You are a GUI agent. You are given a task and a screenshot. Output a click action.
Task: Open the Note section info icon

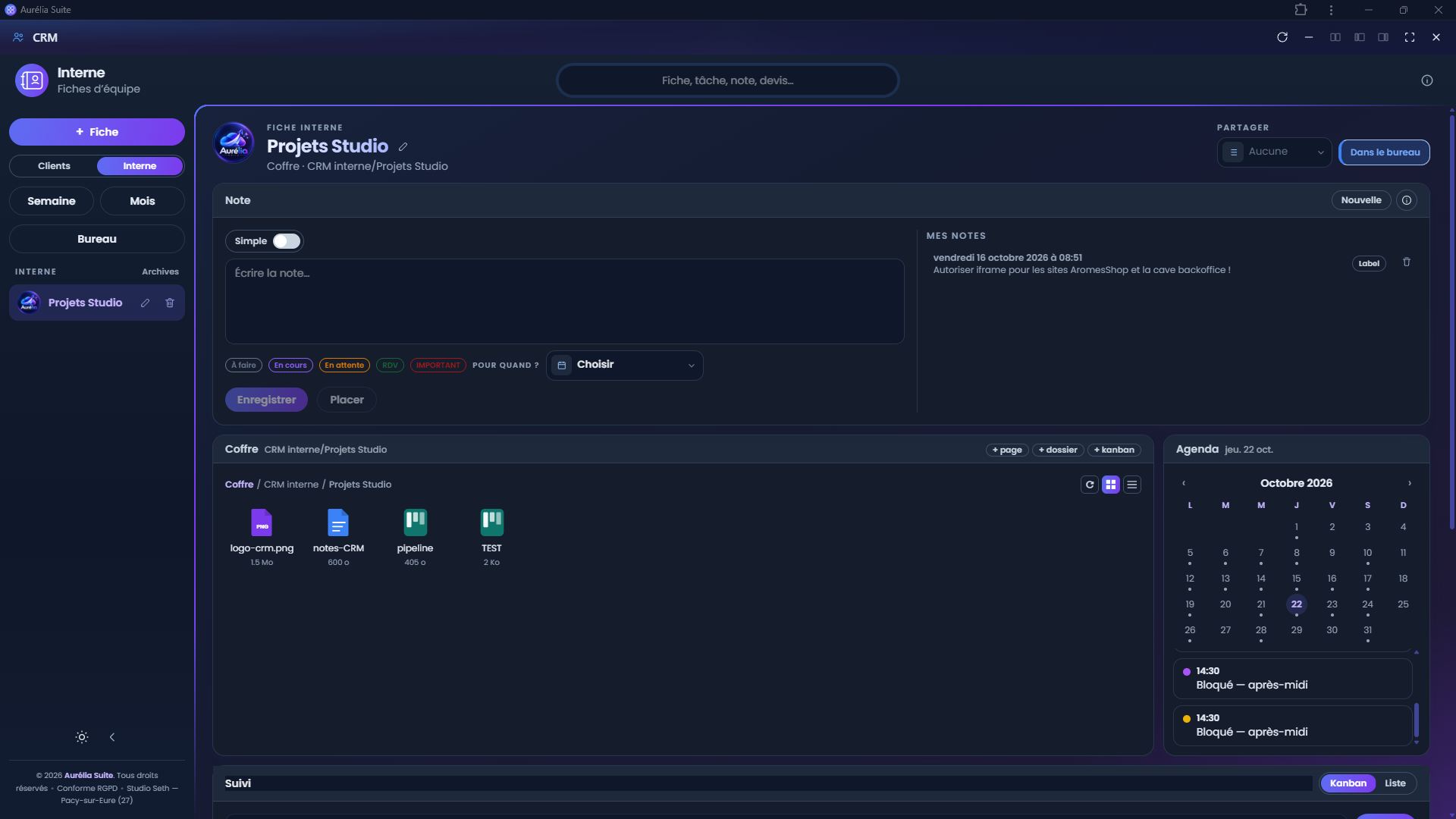click(x=1407, y=200)
